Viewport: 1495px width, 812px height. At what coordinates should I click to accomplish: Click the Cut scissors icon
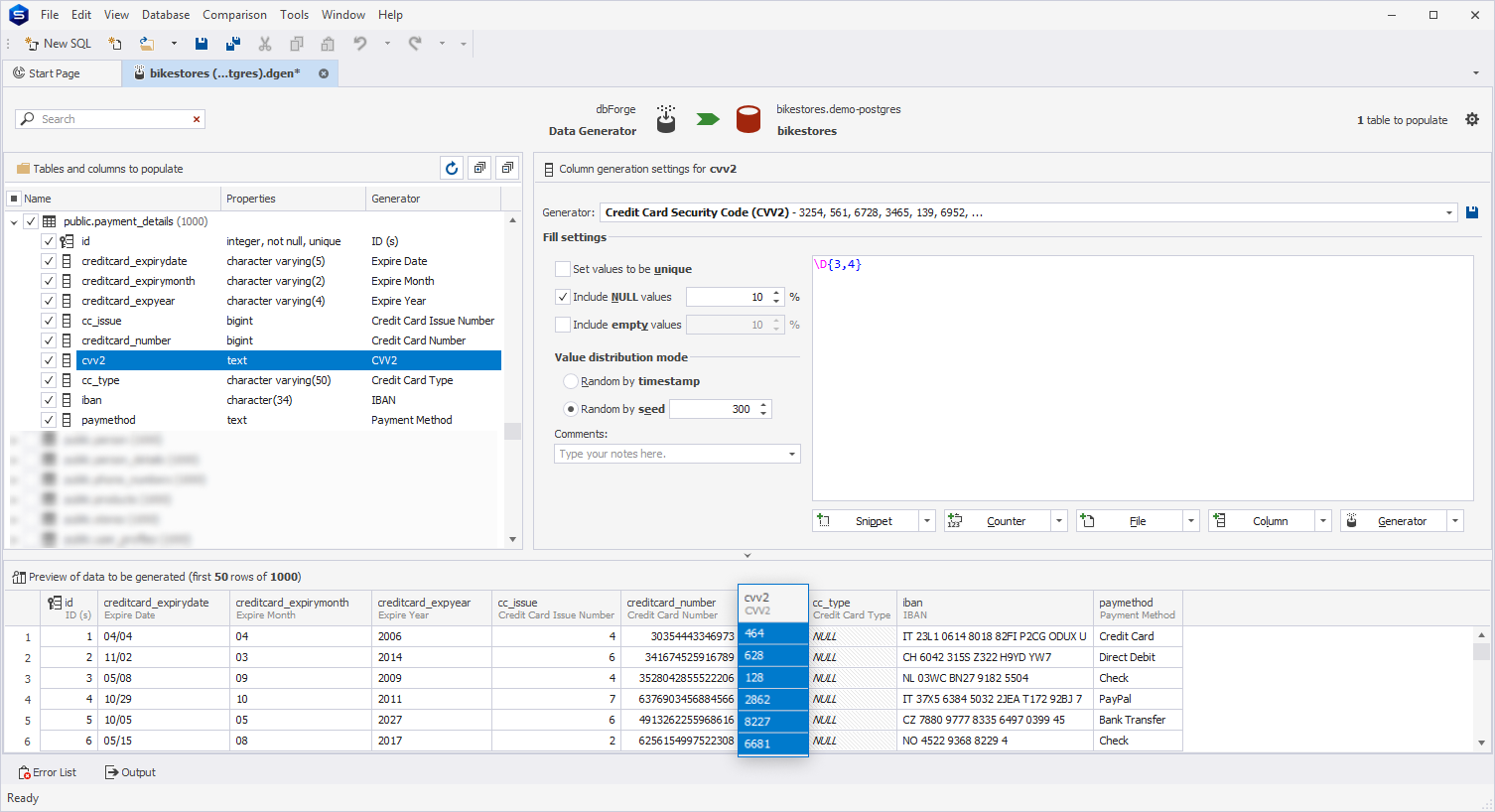pyautogui.click(x=265, y=44)
